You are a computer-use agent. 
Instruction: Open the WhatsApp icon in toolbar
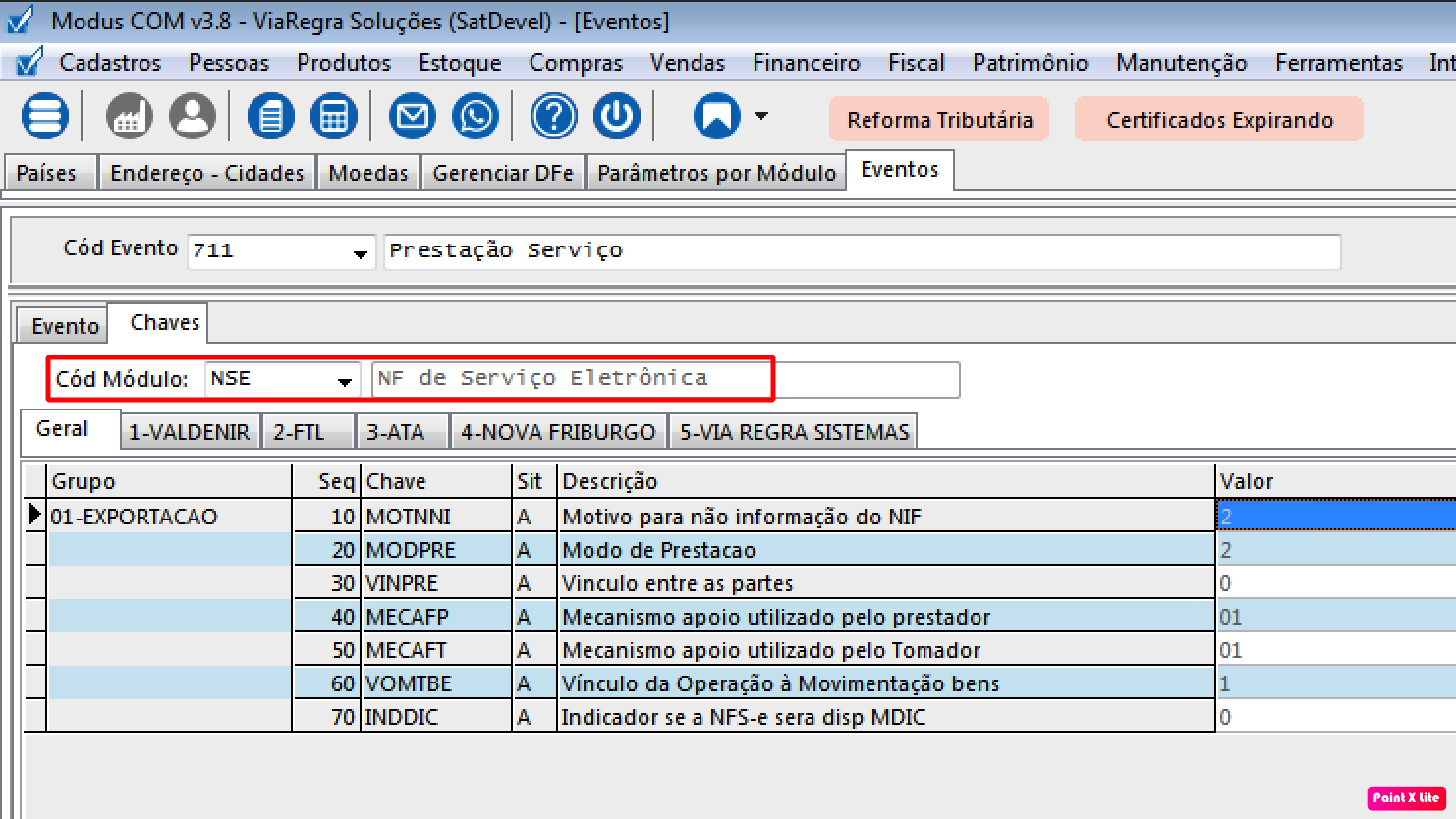(476, 117)
